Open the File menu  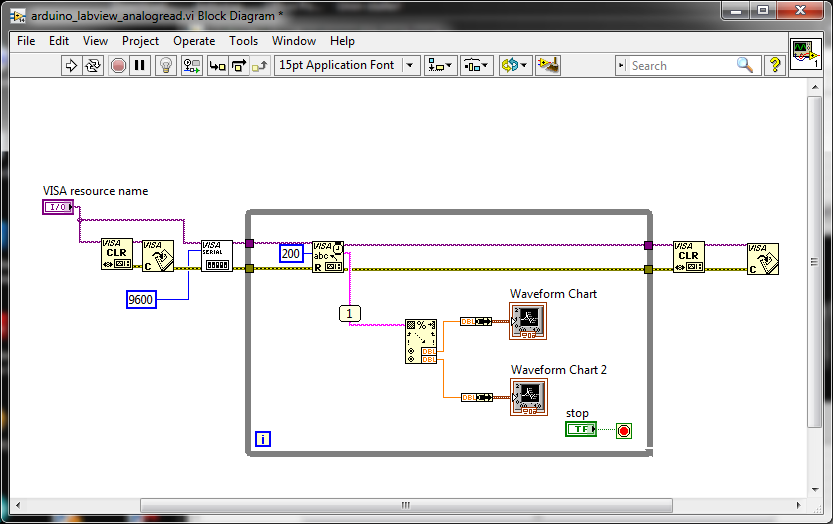(26, 41)
